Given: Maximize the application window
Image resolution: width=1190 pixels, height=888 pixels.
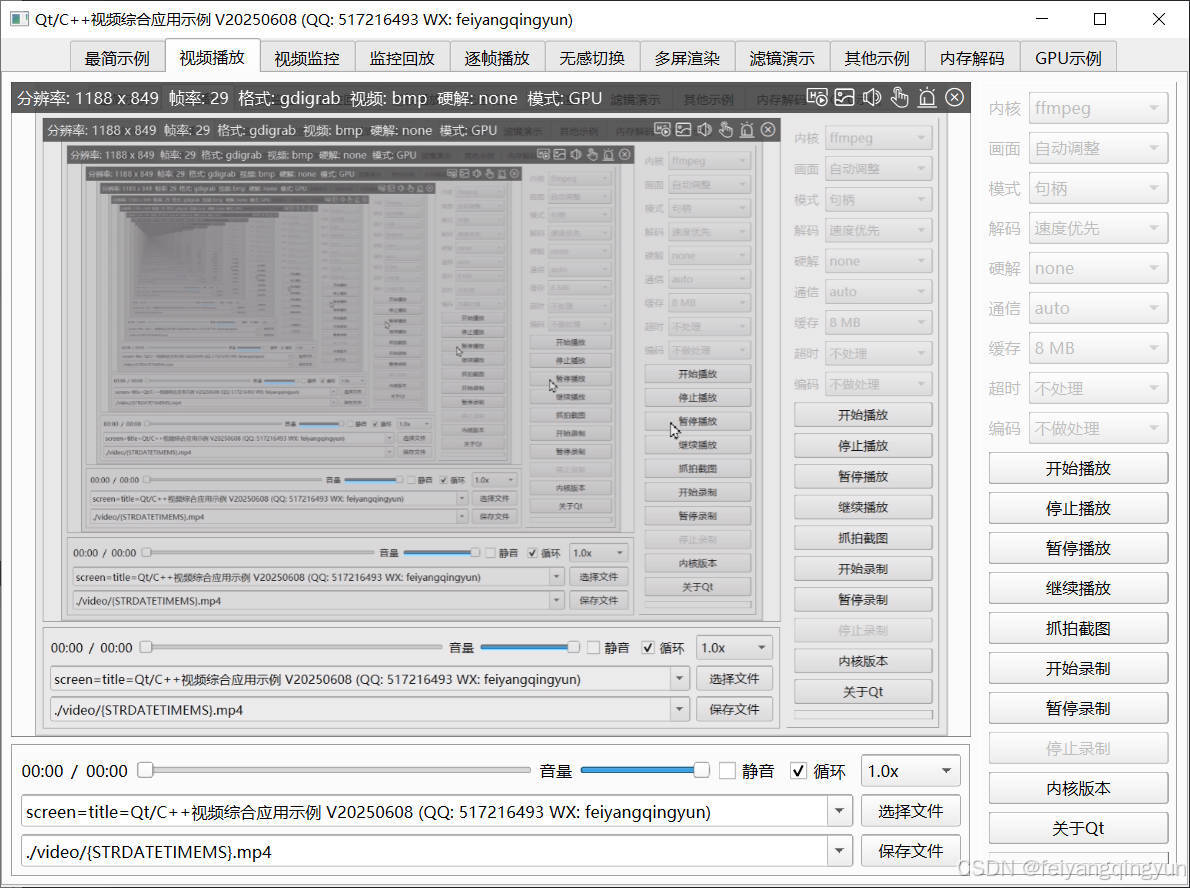Looking at the screenshot, I should click(1100, 19).
